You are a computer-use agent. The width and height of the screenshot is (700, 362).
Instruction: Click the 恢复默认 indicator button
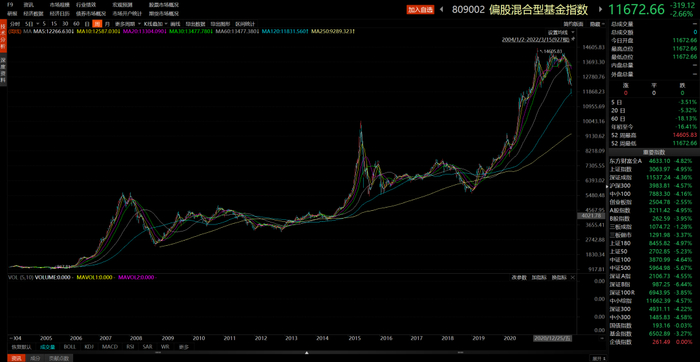[21, 346]
